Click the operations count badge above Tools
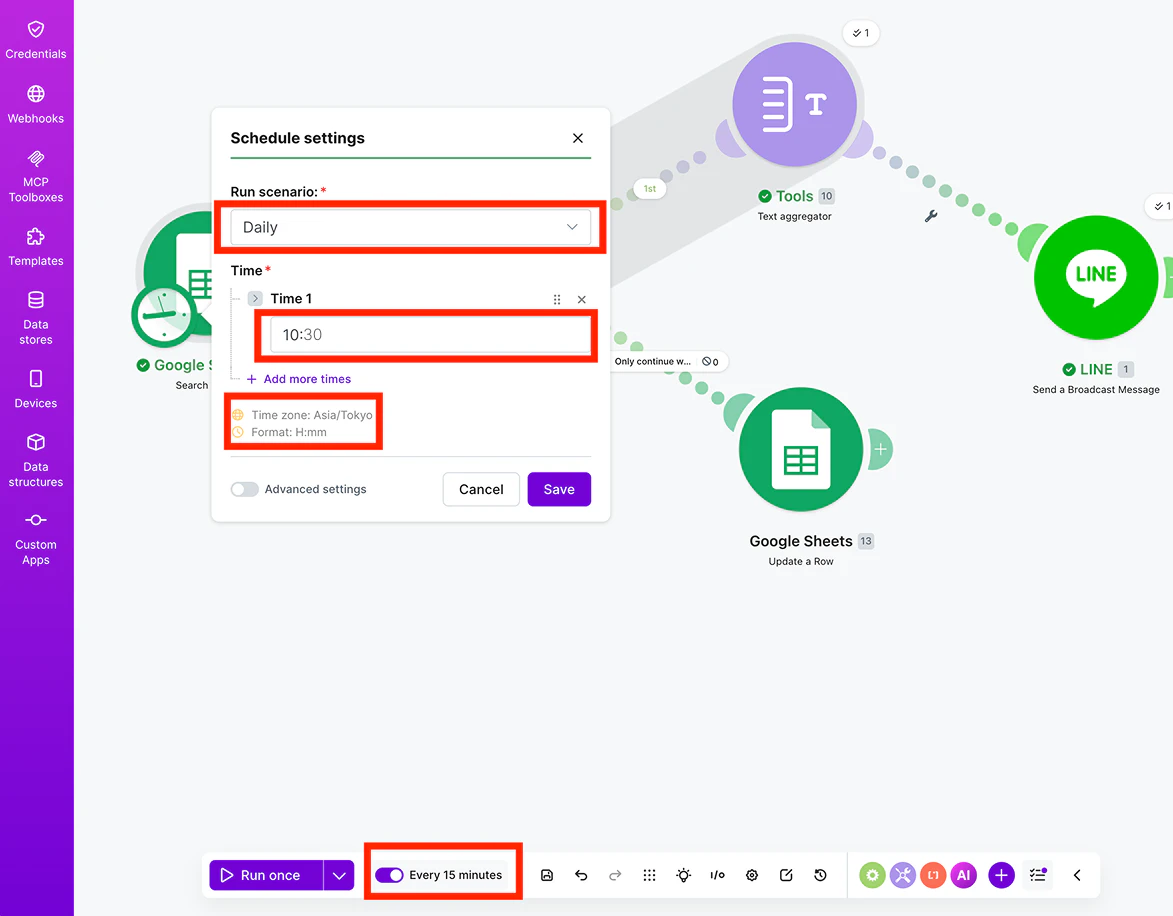This screenshot has height=916, width=1173. coord(861,33)
